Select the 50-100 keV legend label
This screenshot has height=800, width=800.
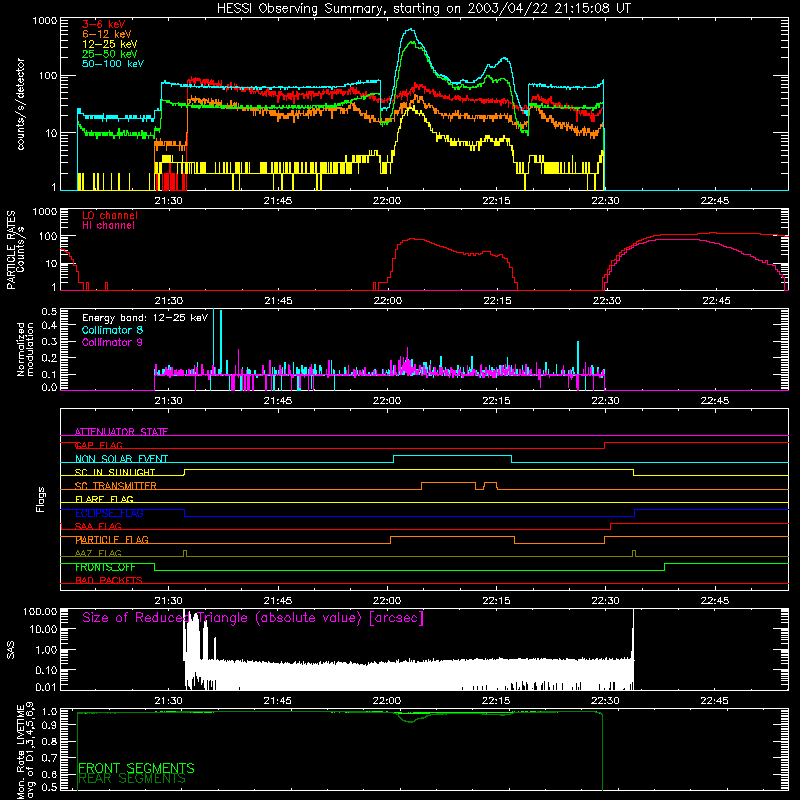pyautogui.click(x=113, y=63)
